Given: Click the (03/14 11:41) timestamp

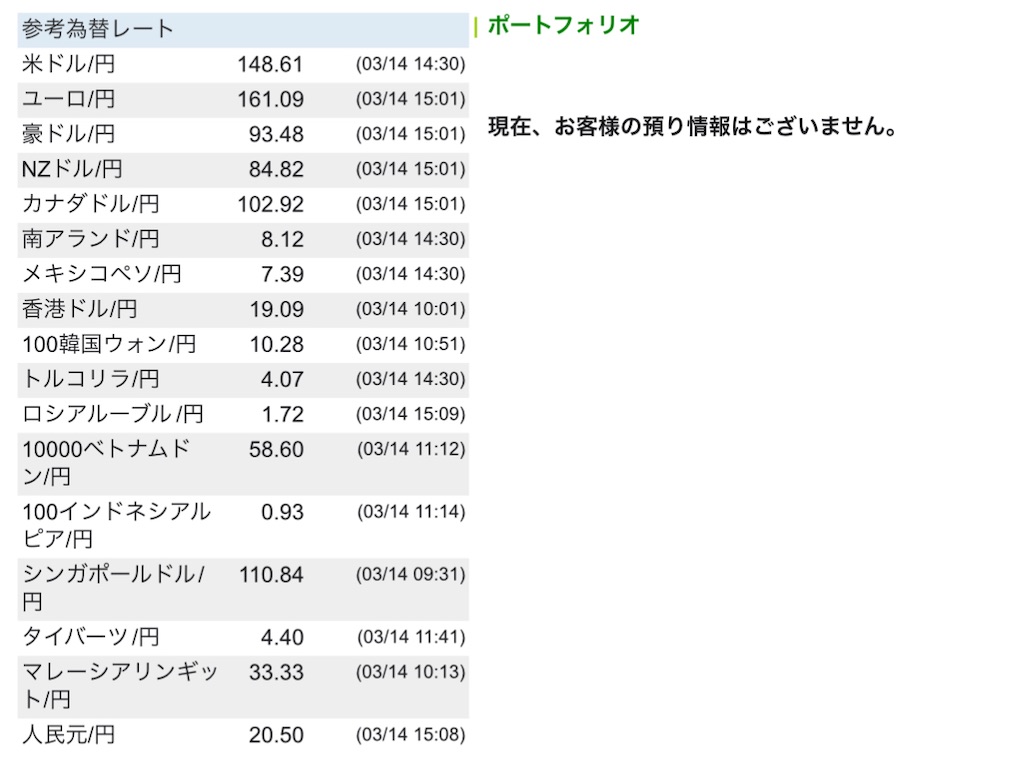Looking at the screenshot, I should pyautogui.click(x=411, y=637).
